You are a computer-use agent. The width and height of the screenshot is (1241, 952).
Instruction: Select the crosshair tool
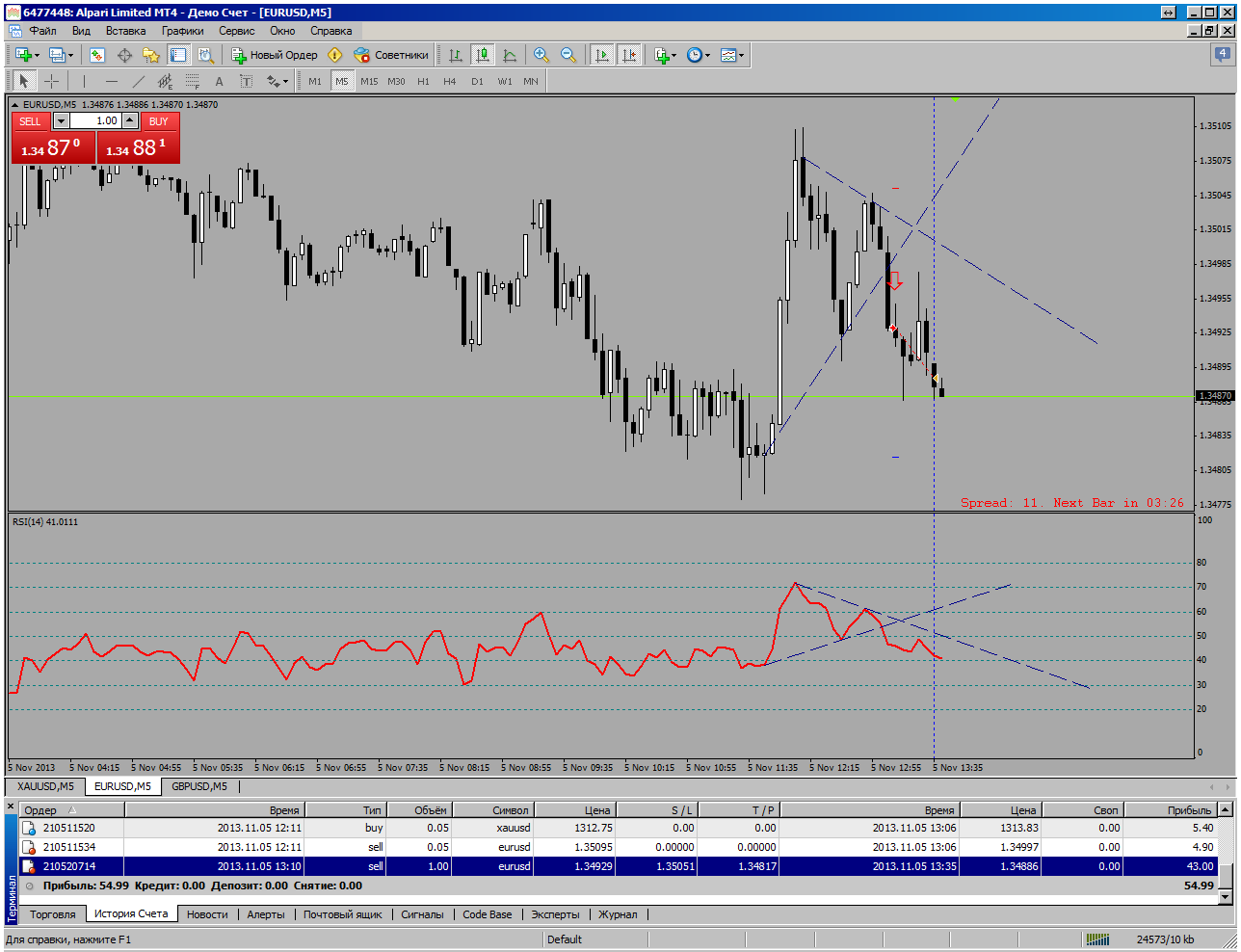click(52, 81)
